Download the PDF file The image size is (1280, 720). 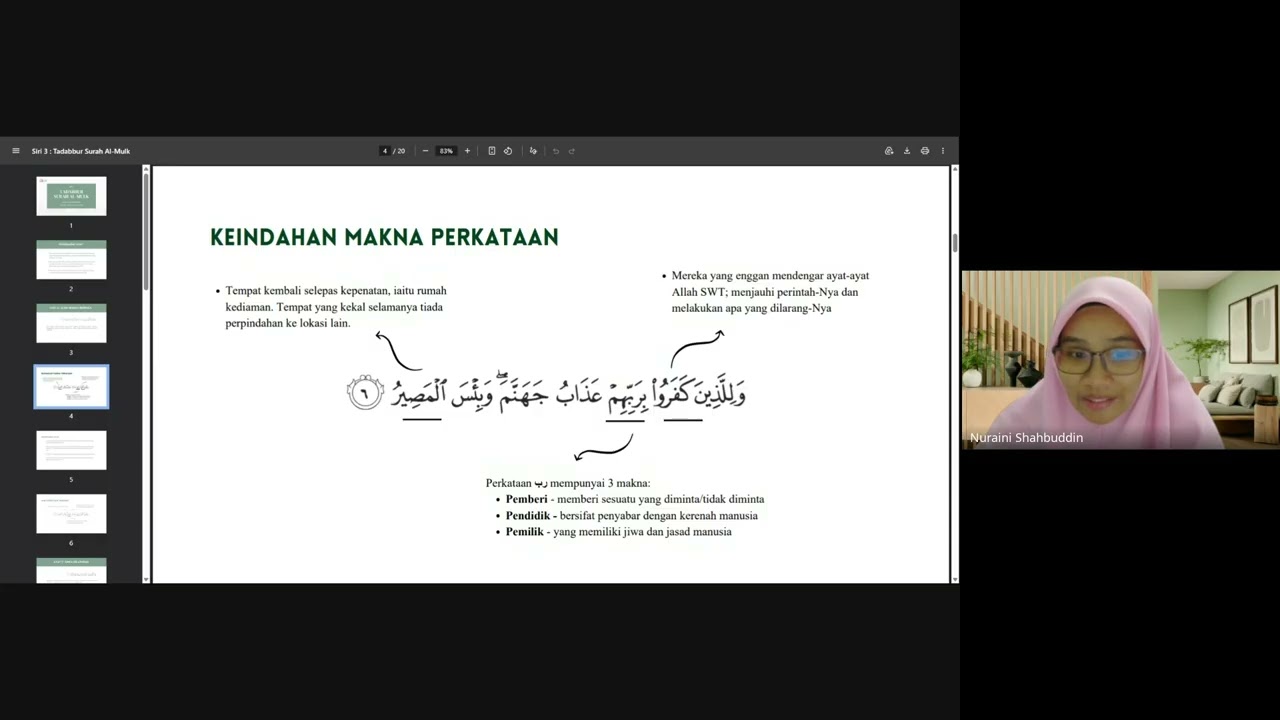[907, 151]
